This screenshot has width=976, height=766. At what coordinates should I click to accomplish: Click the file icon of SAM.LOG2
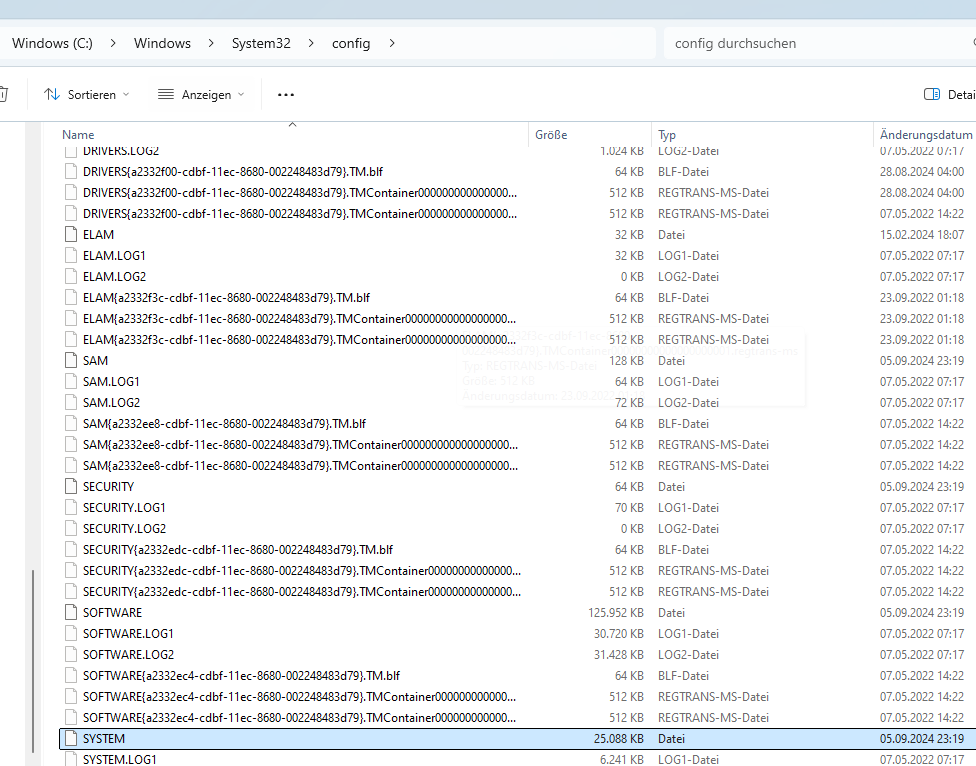tap(72, 403)
